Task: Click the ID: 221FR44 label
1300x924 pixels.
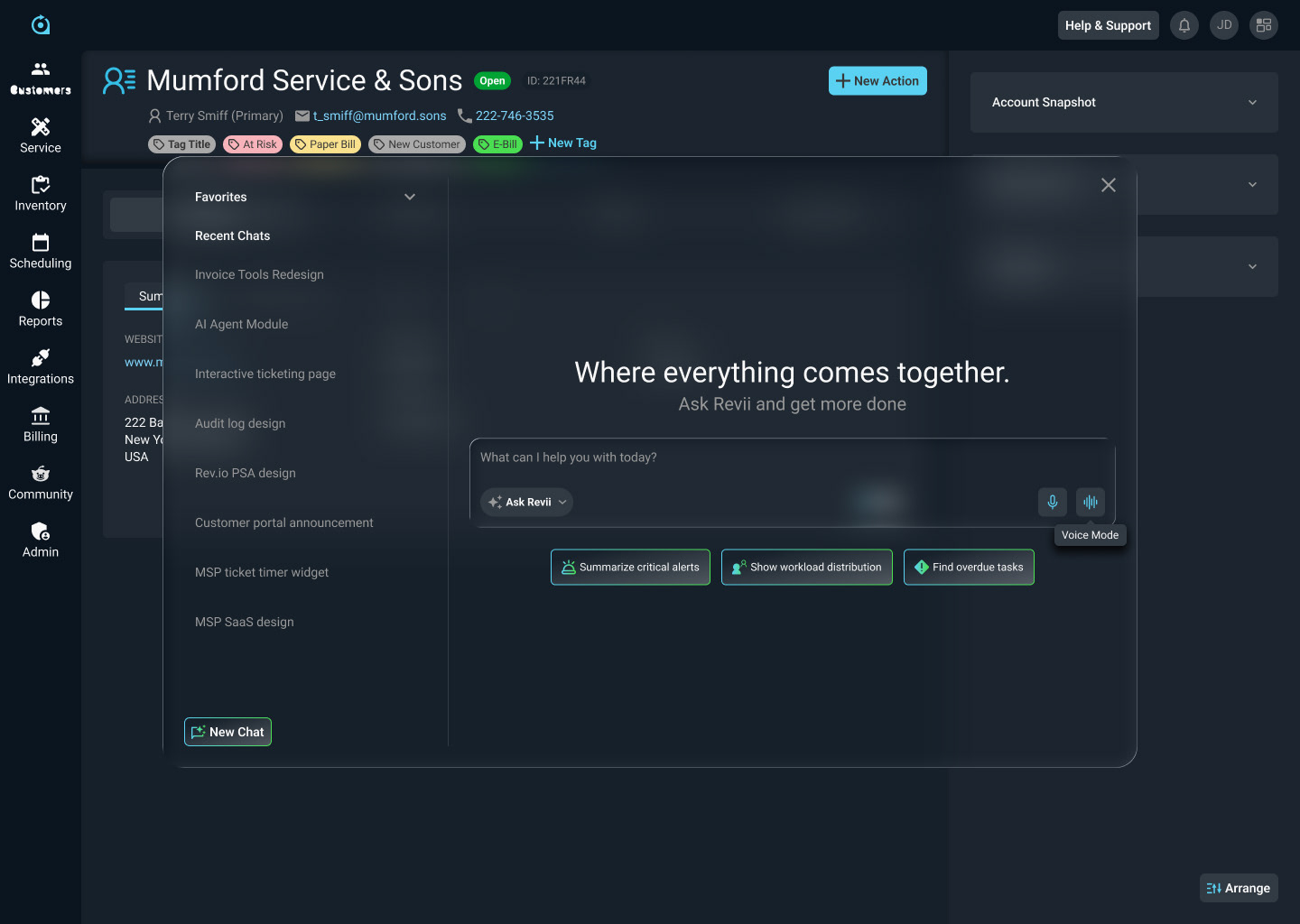Action: coord(556,81)
